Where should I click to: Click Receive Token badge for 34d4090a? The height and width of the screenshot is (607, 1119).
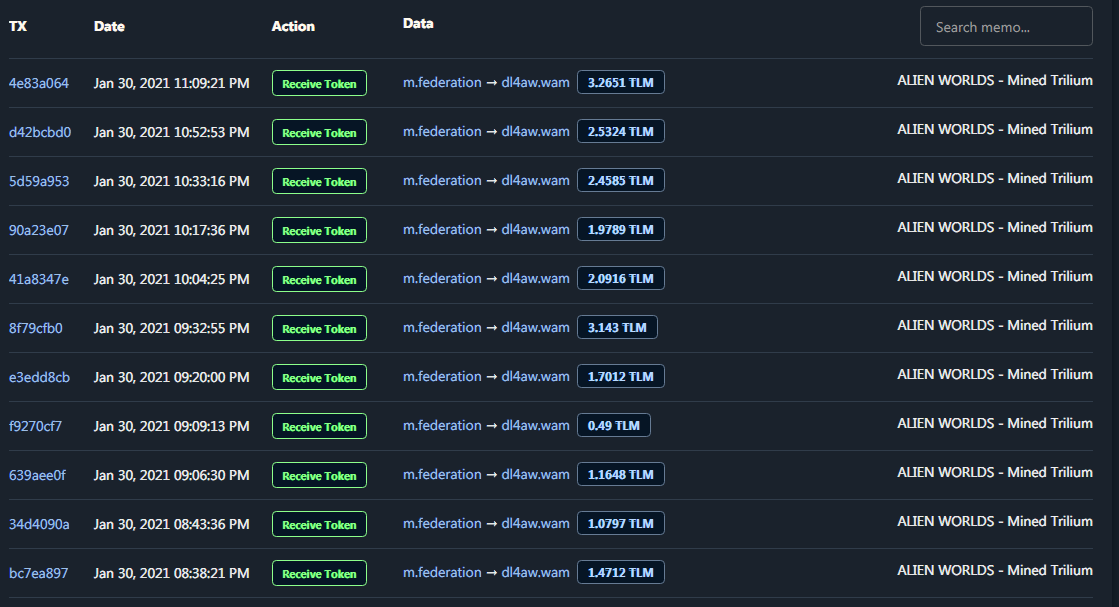[x=319, y=524]
